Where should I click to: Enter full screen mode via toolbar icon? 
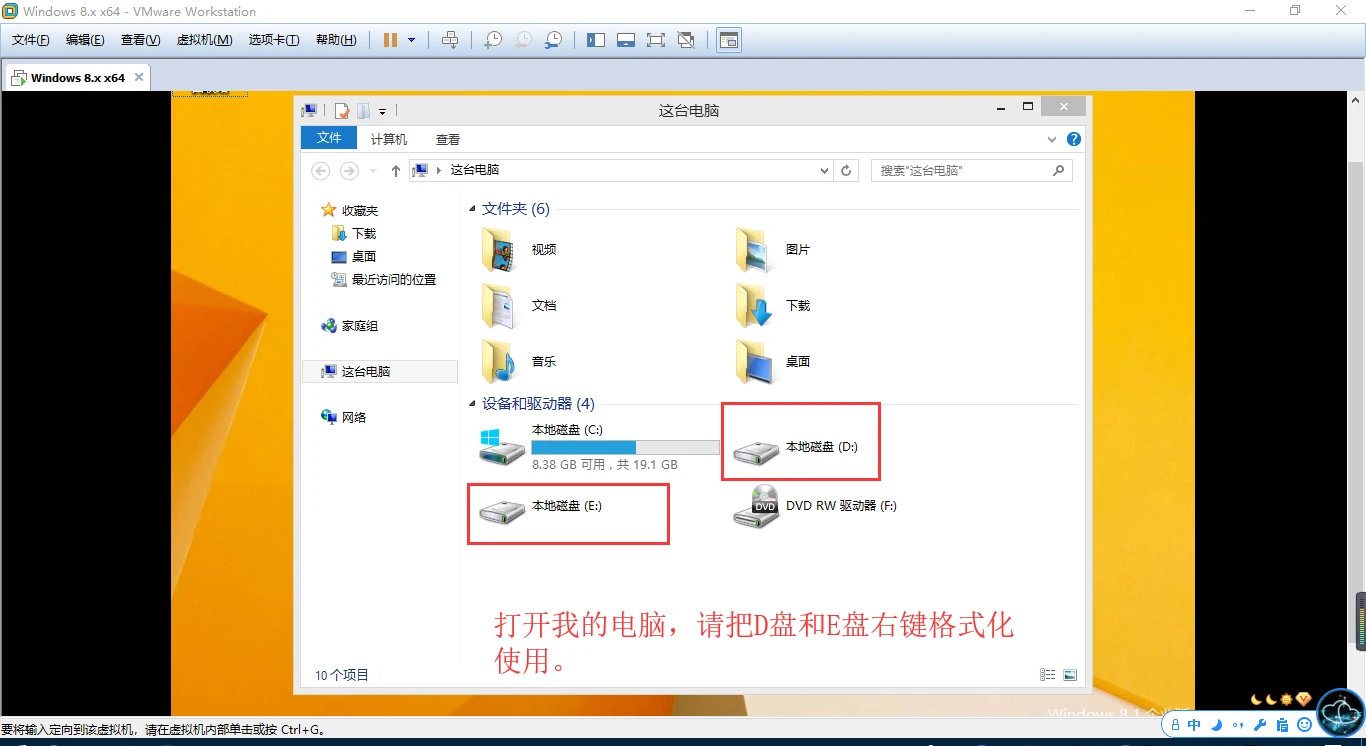tap(655, 40)
